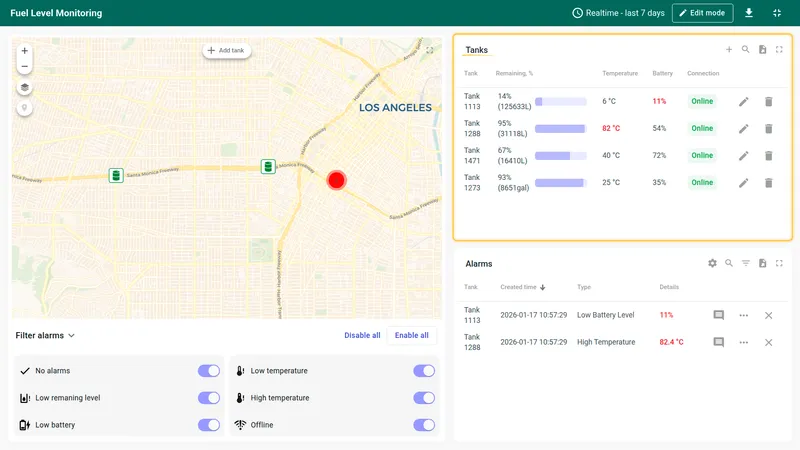This screenshot has width=800, height=450.
Task: Click the Add tank button
Action: tap(226, 51)
